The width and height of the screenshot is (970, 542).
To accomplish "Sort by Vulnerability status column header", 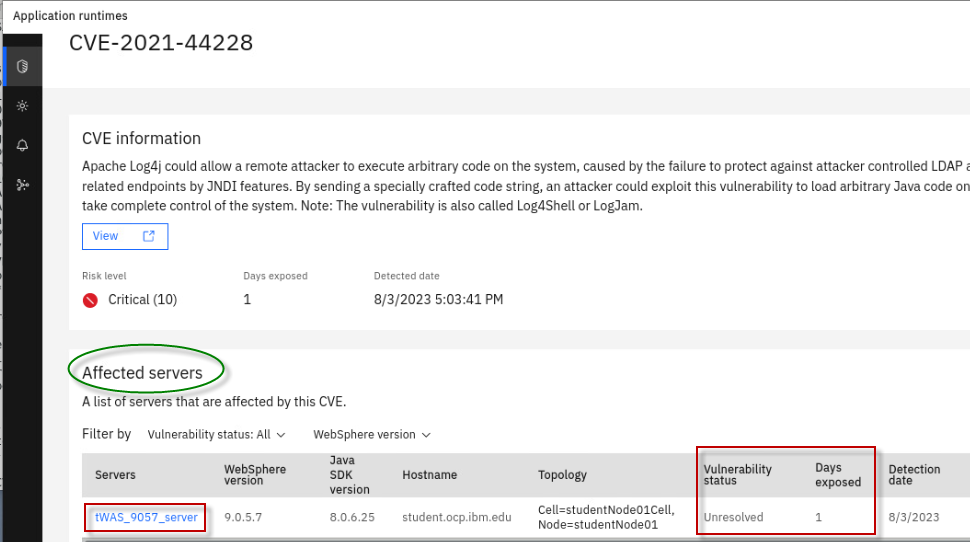I will pos(737,475).
